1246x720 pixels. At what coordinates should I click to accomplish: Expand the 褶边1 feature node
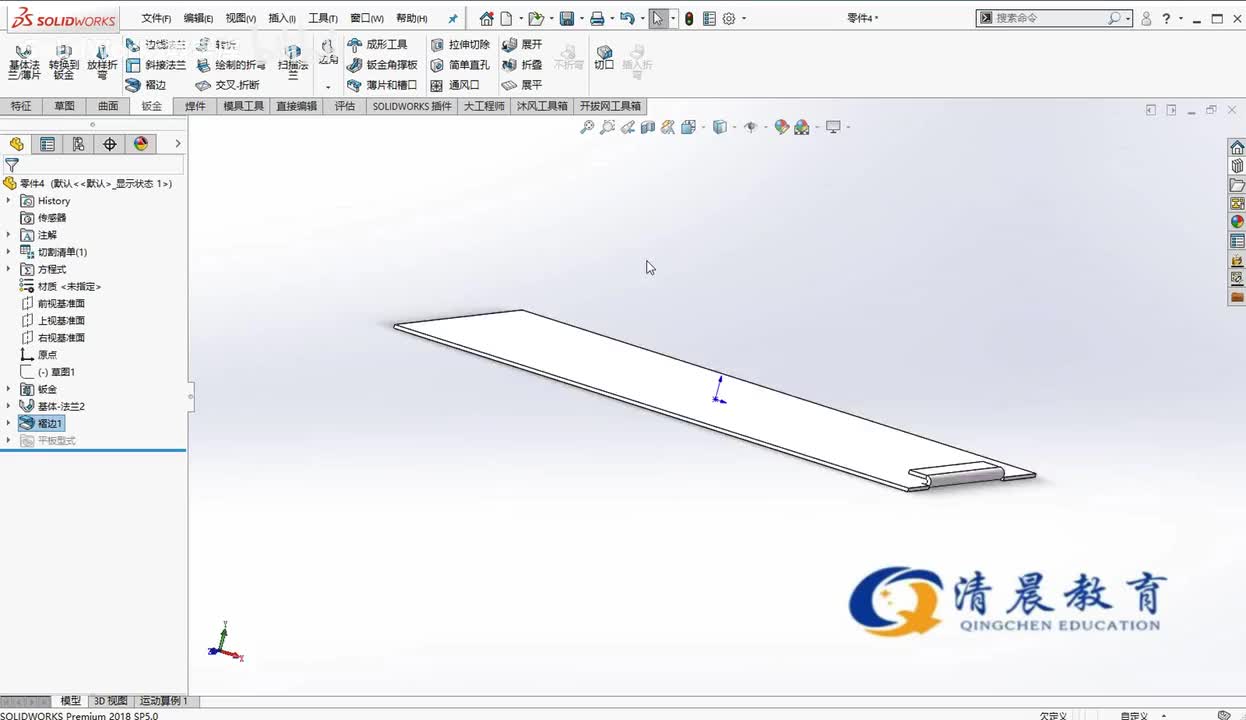click(x=9, y=423)
